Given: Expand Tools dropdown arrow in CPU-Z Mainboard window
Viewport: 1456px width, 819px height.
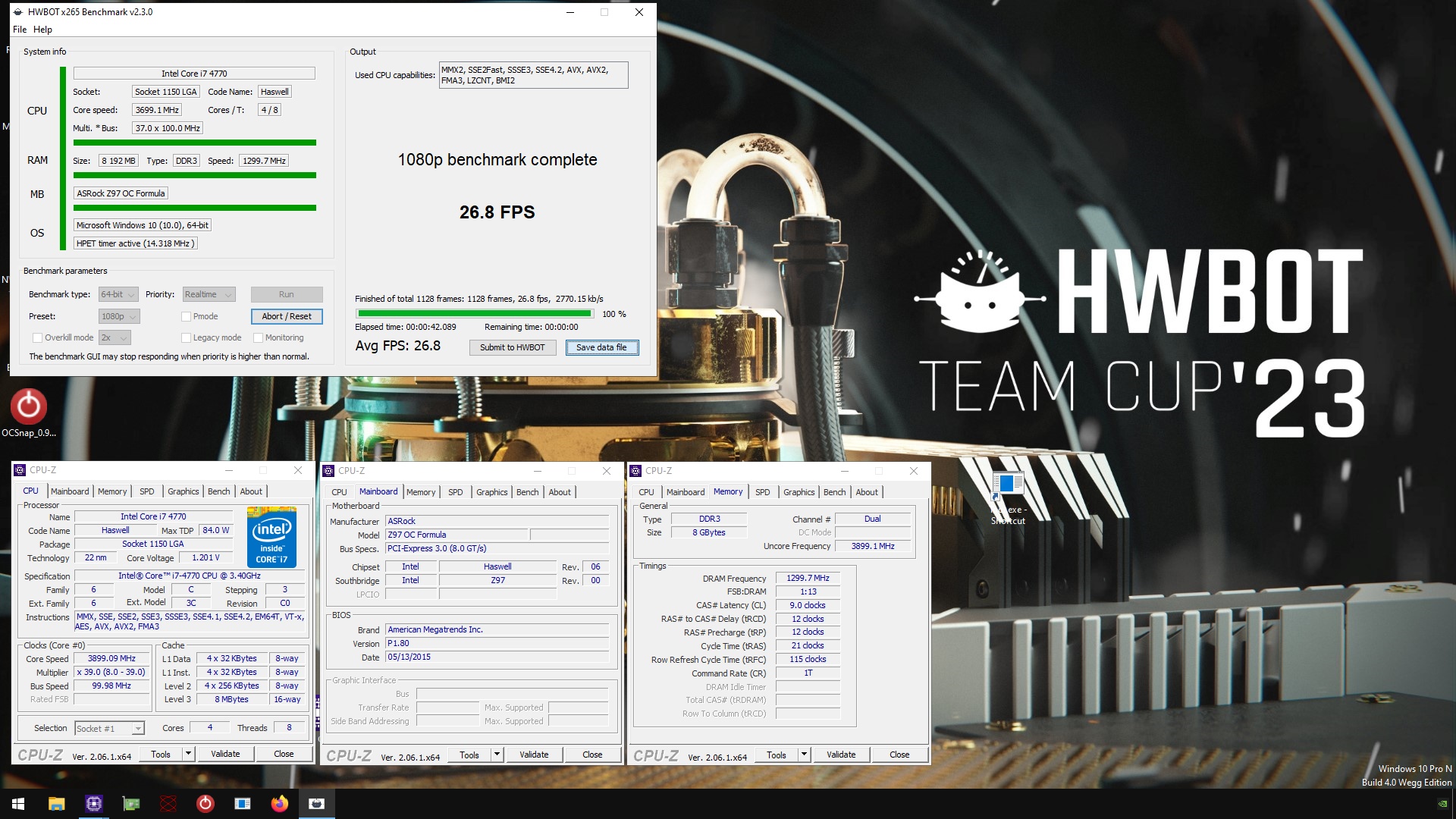Looking at the screenshot, I should pyautogui.click(x=497, y=755).
